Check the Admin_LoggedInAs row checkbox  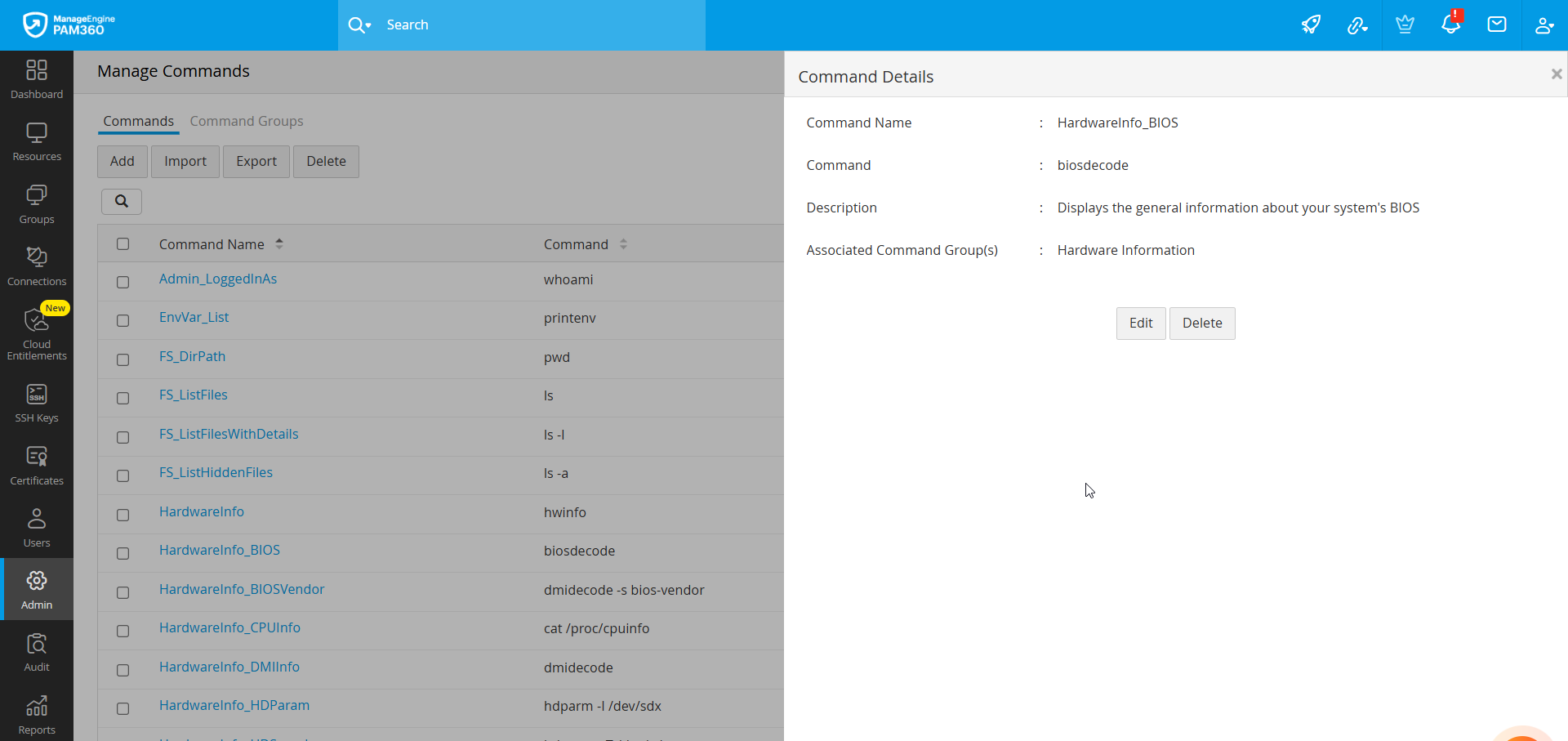(x=123, y=282)
